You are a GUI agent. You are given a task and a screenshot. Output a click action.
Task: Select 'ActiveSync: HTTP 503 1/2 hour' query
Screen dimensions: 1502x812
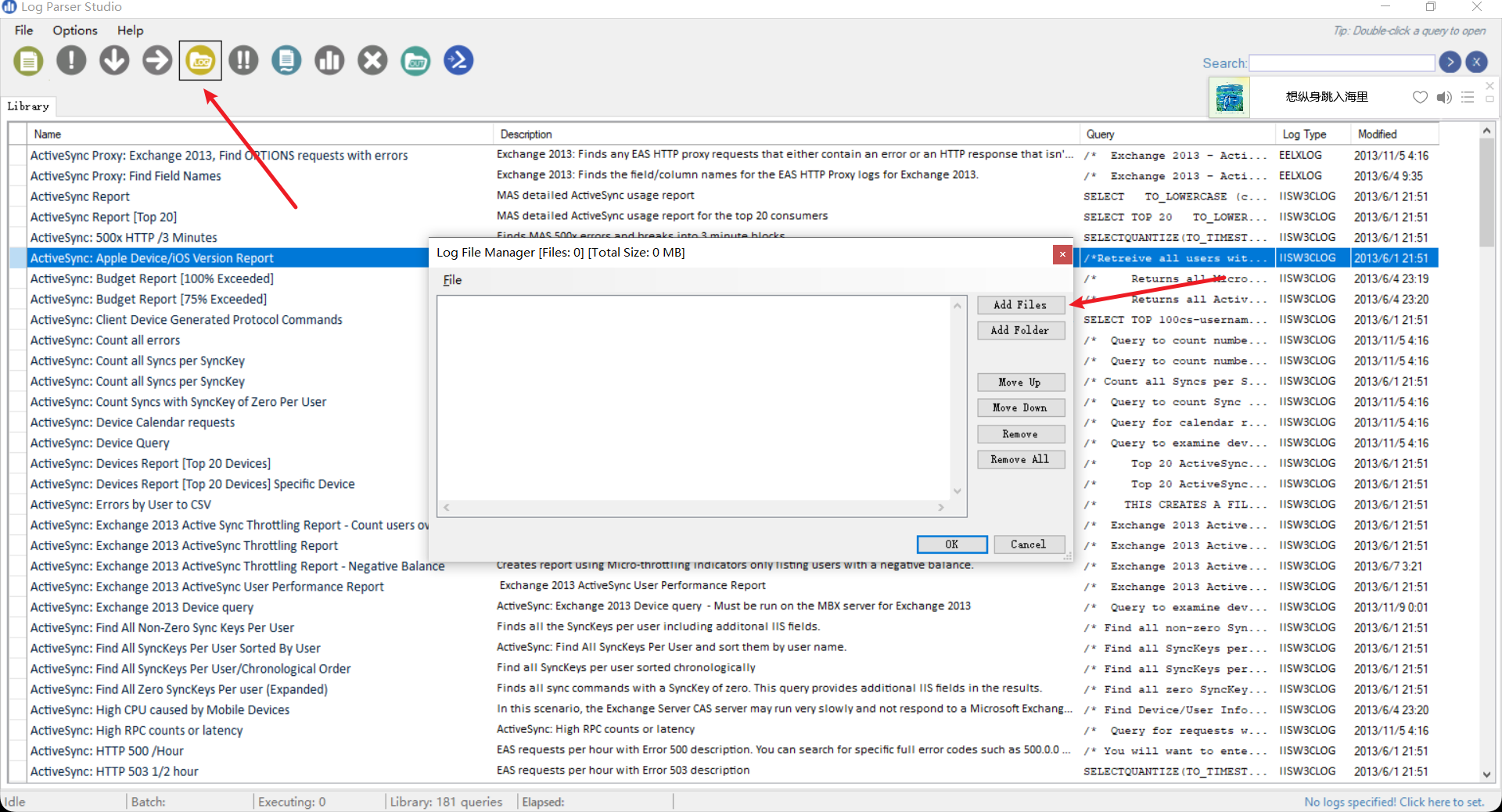[114, 771]
